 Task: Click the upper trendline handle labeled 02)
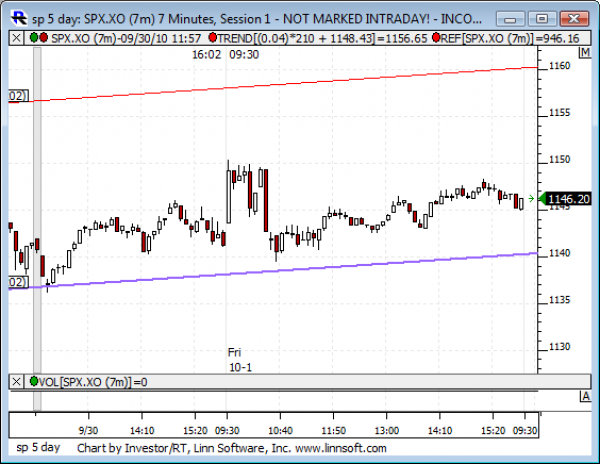(x=18, y=96)
